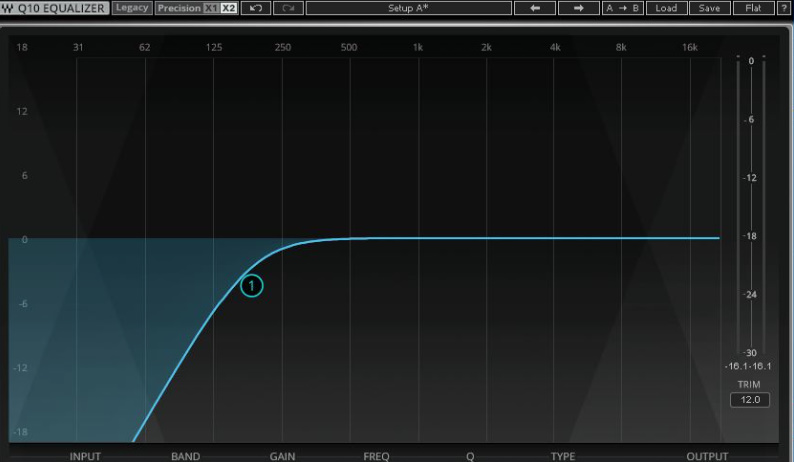Open the Load preset menu
Viewport: 794px width, 462px height.
pyautogui.click(x=666, y=8)
